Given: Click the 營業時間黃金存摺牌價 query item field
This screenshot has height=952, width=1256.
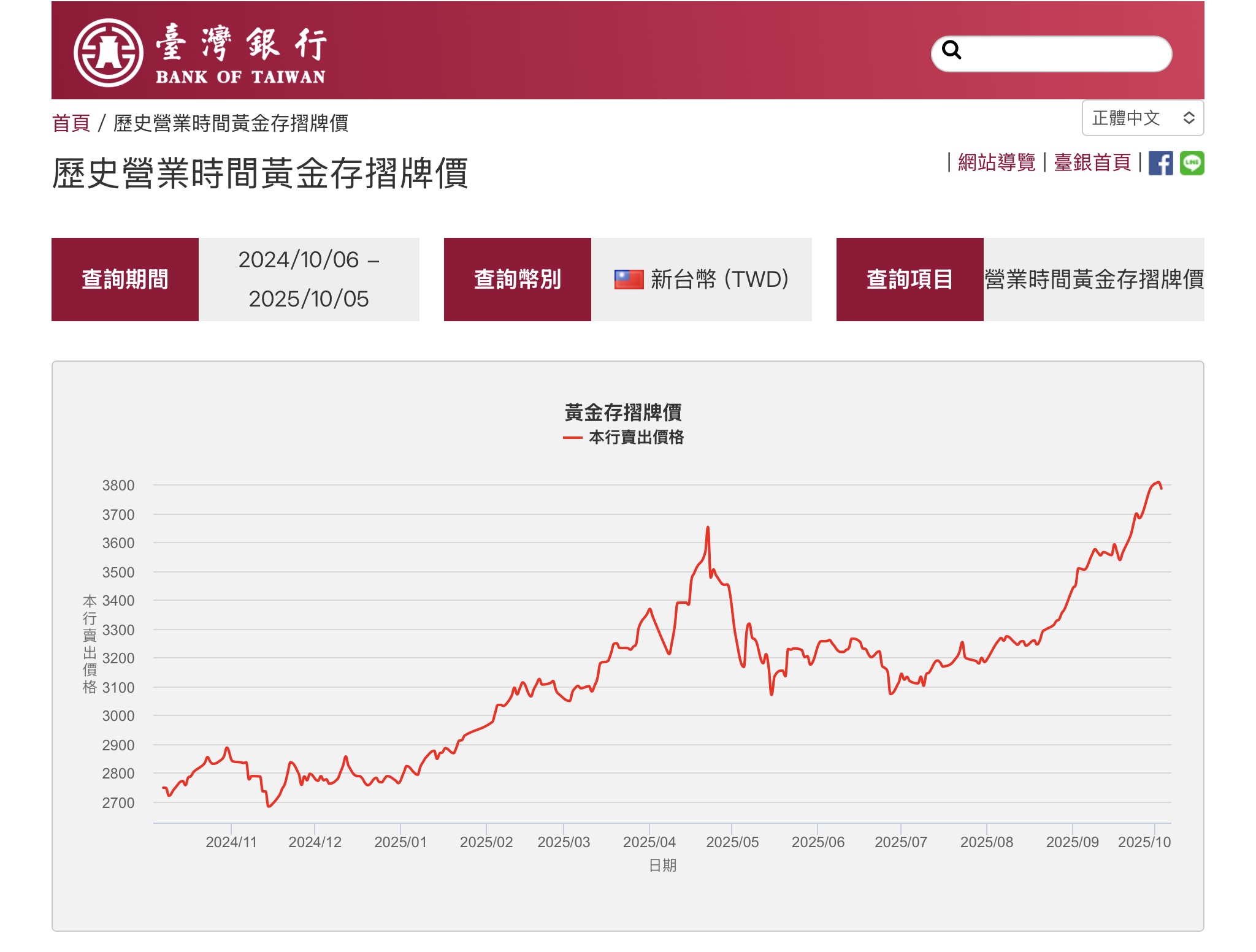Looking at the screenshot, I should tap(1093, 280).
